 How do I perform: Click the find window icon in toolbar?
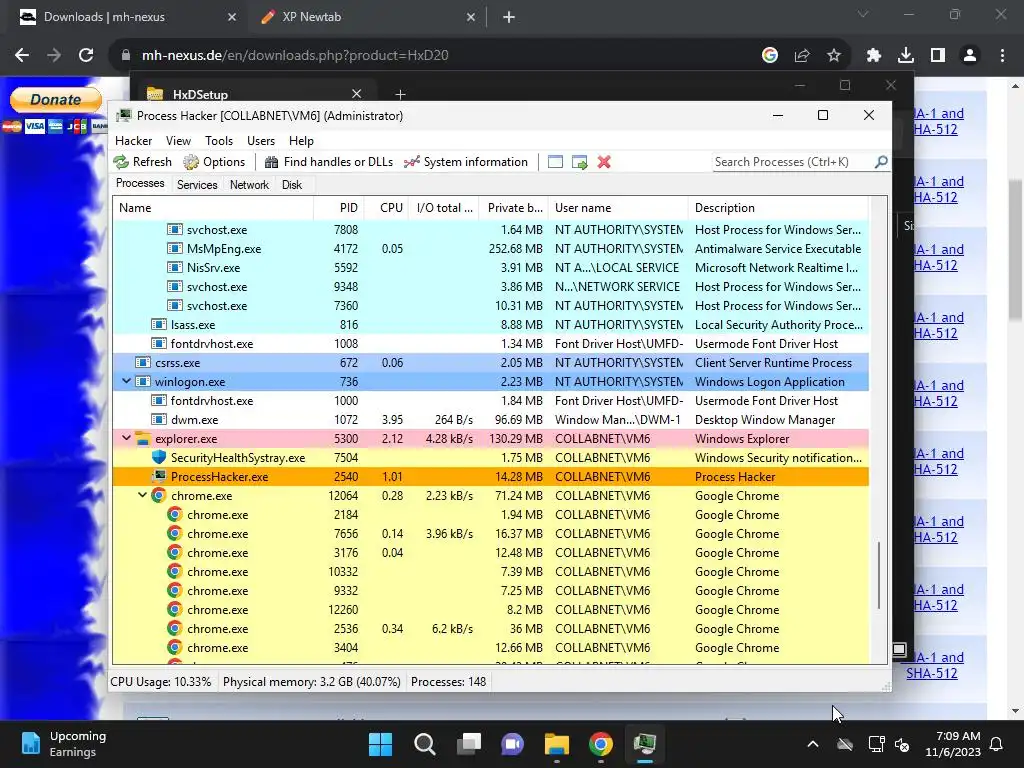pos(555,162)
